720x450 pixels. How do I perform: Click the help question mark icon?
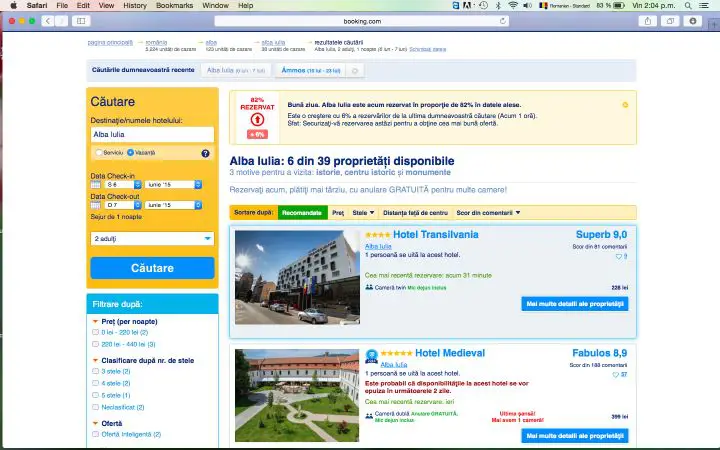[x=205, y=153]
